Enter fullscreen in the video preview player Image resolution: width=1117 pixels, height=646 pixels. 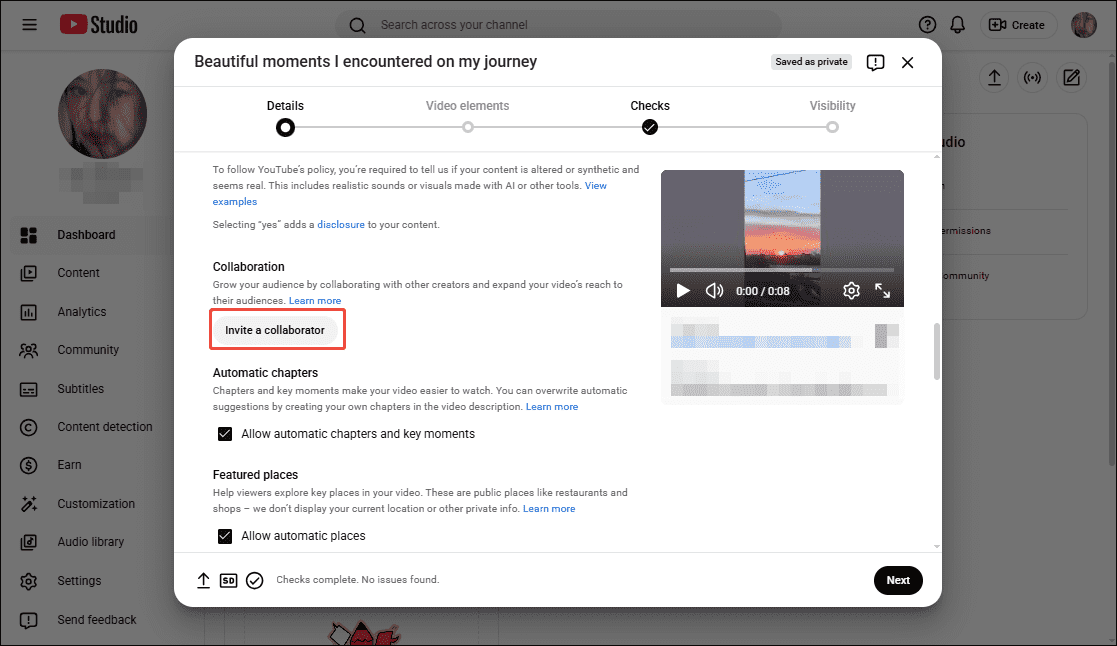point(883,290)
